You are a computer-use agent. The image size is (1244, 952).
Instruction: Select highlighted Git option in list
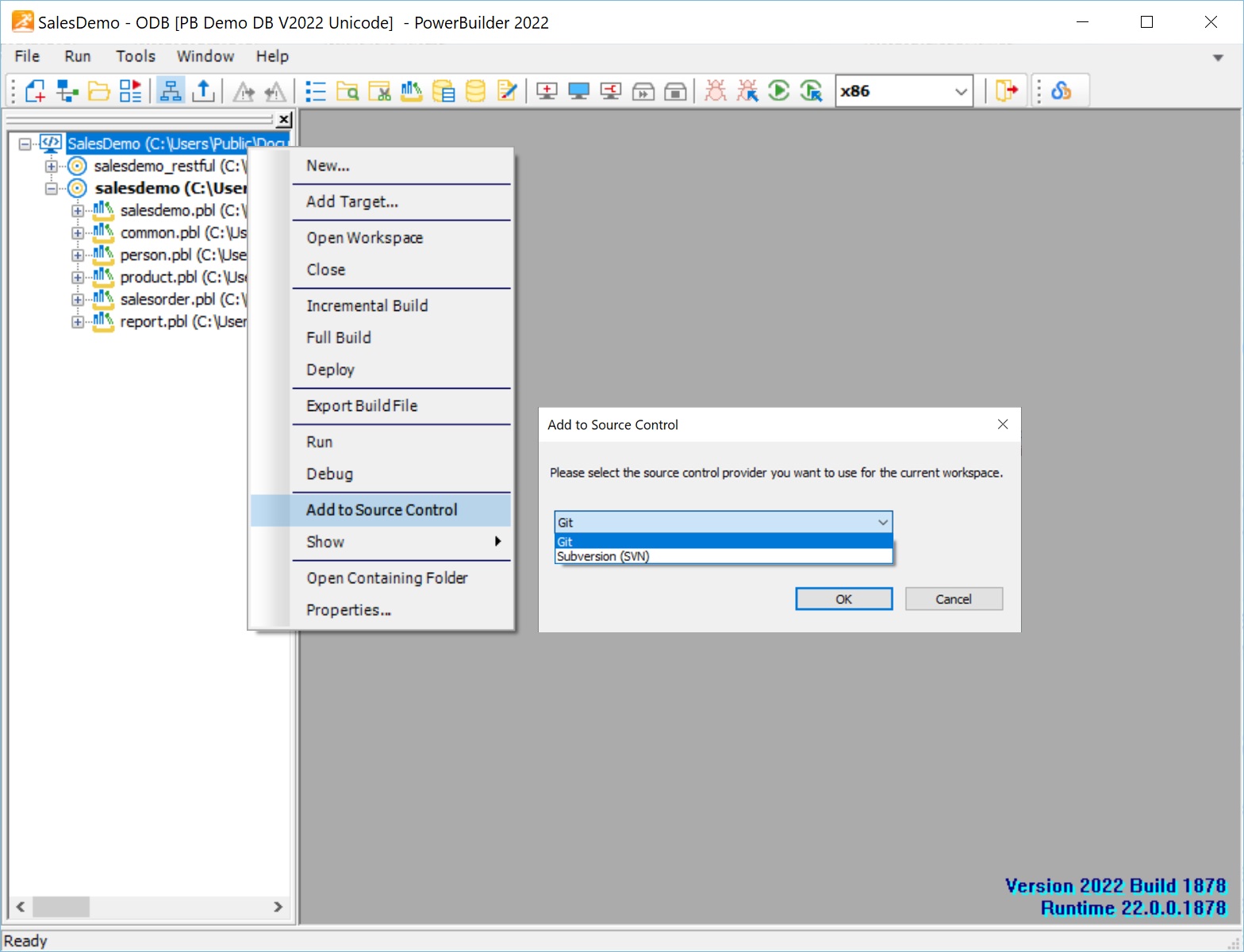724,541
